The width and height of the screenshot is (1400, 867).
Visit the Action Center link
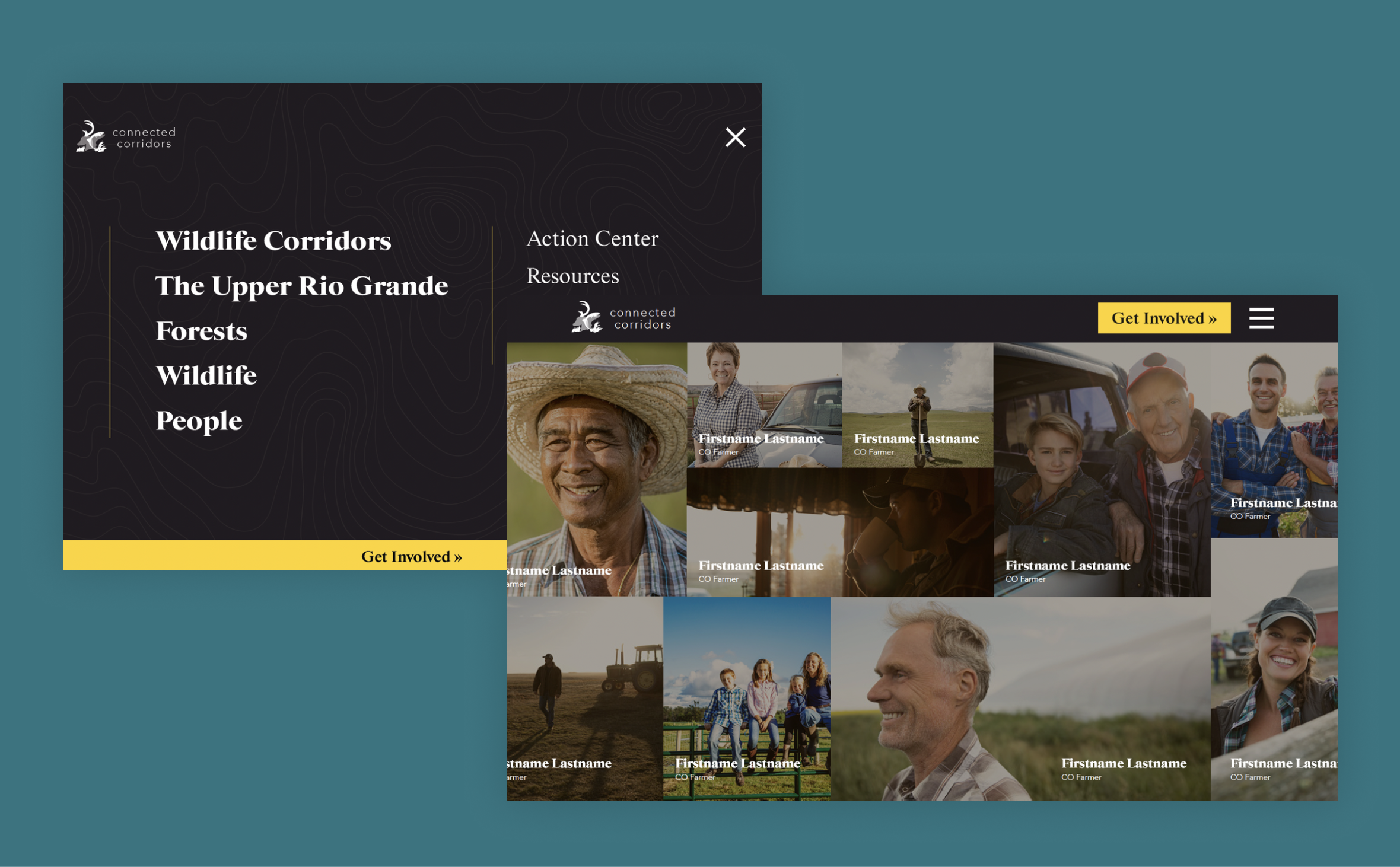tap(592, 238)
